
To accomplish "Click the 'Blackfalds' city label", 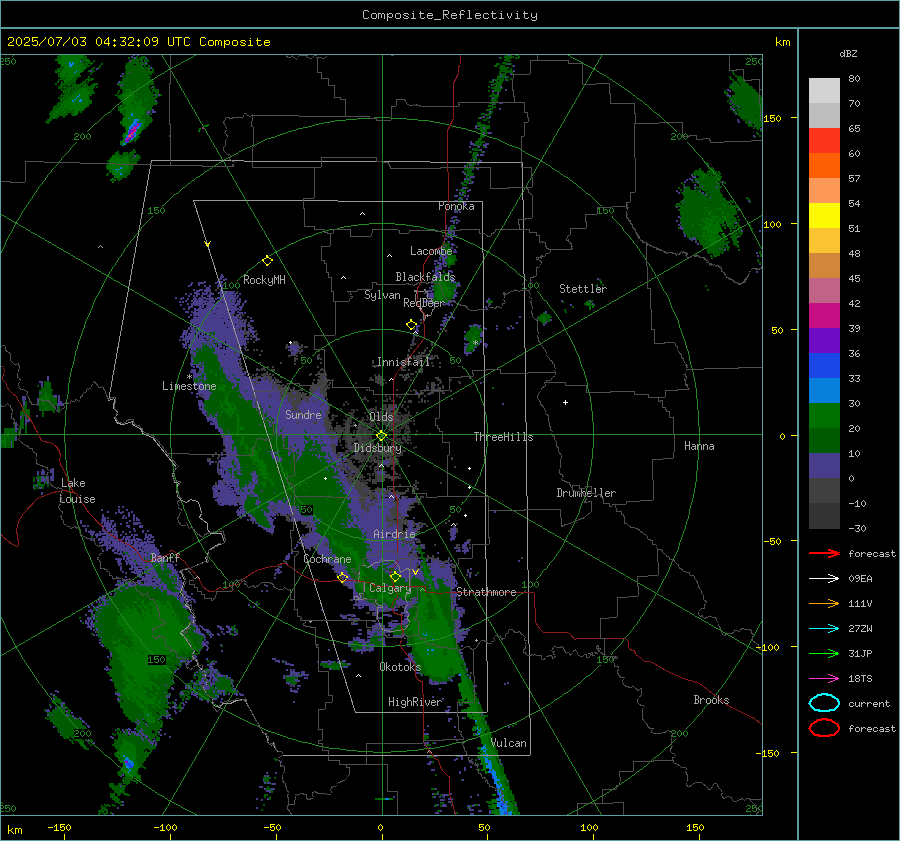I will (x=425, y=277).
